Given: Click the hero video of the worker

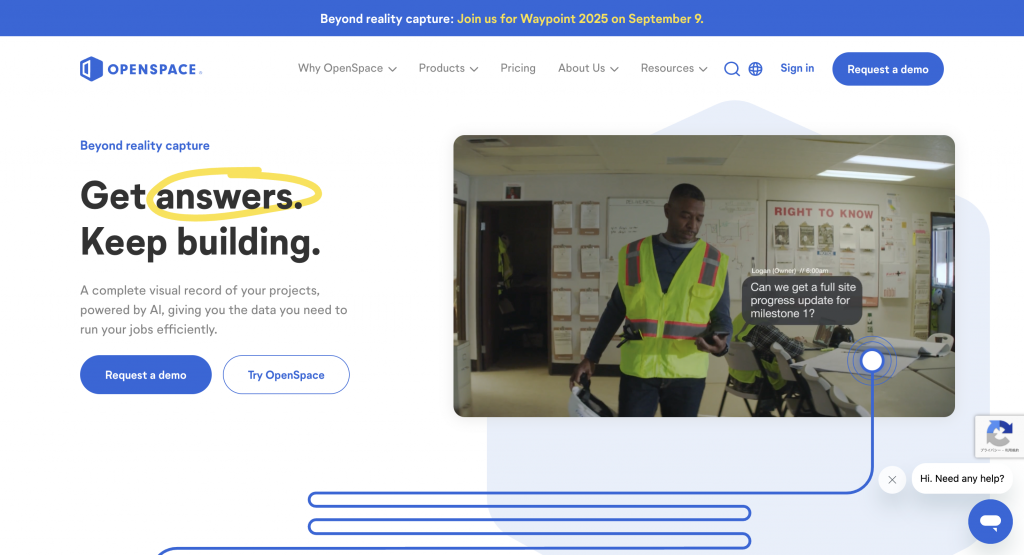Looking at the screenshot, I should [703, 276].
